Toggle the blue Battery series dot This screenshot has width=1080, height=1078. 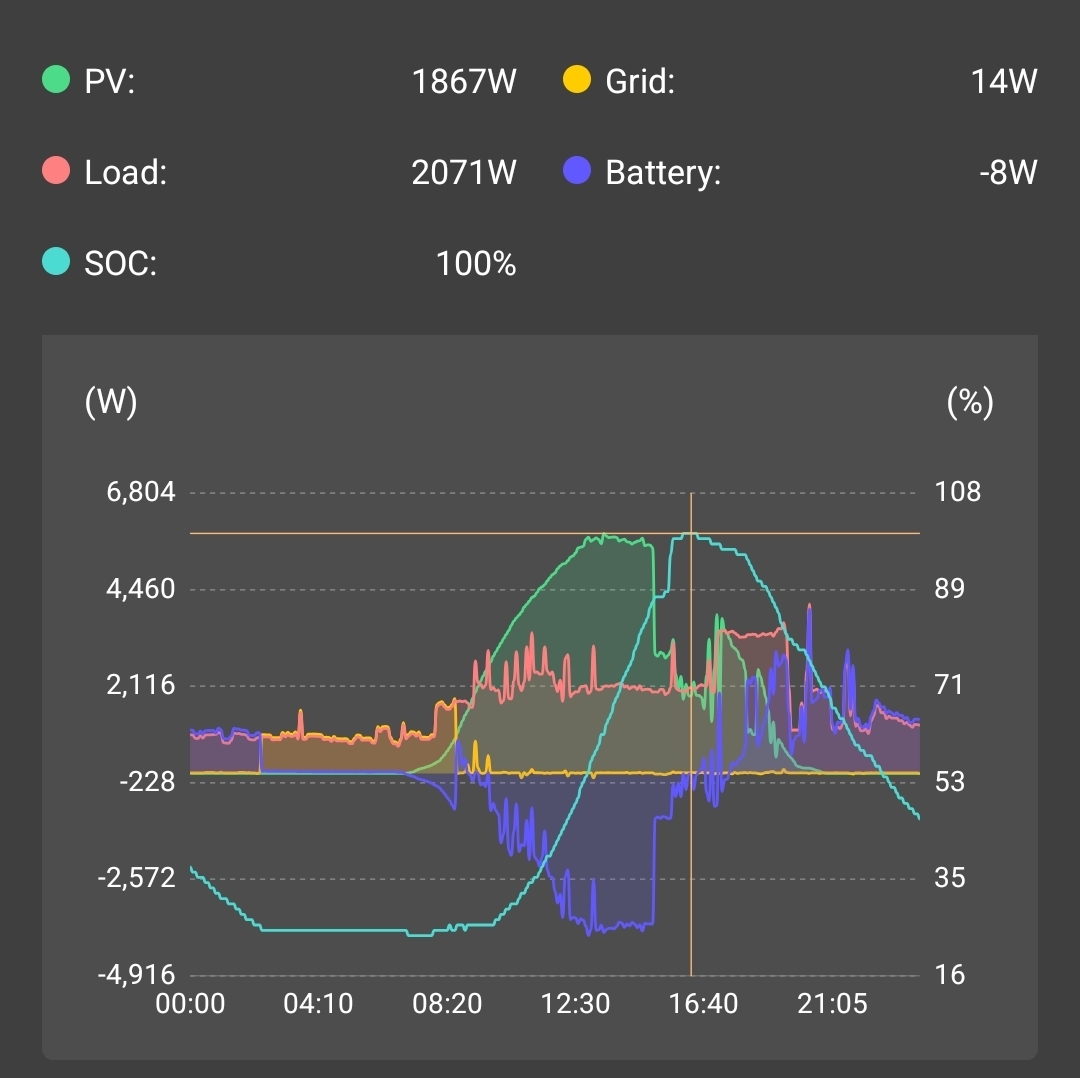tap(577, 170)
